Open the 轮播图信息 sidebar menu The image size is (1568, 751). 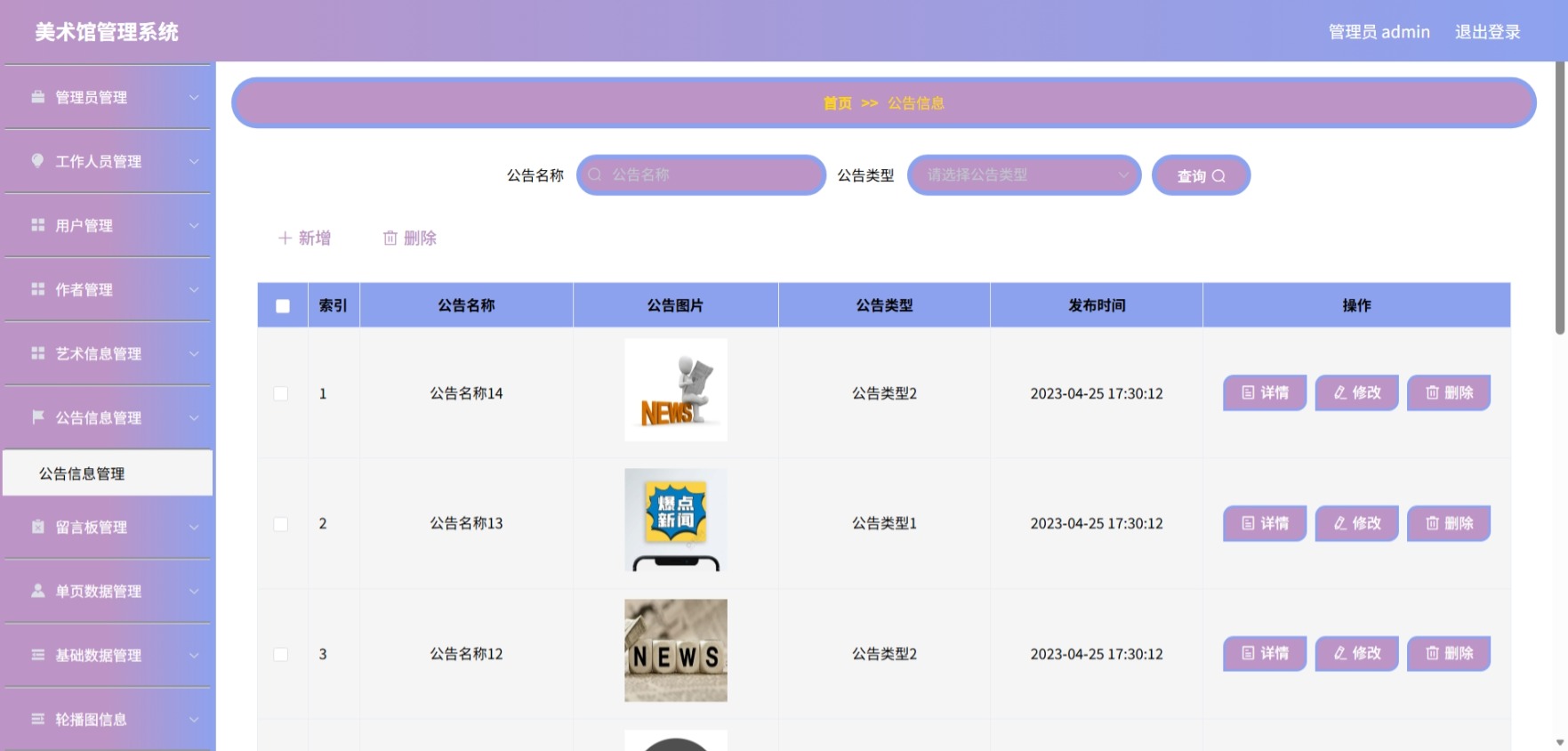point(108,719)
